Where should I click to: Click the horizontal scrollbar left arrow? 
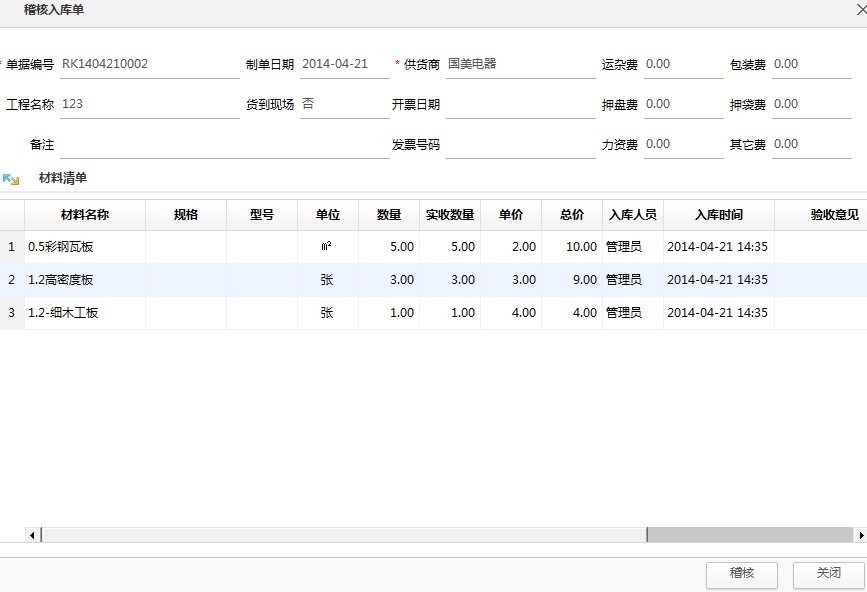[33, 535]
